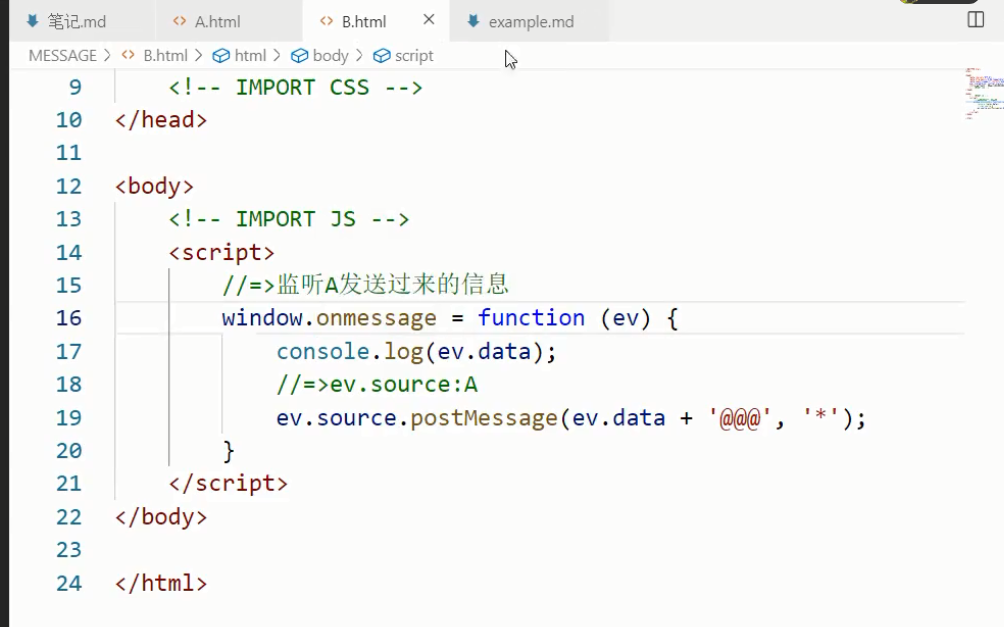Click the HTML file icon in breadcrumb
This screenshot has width=1004, height=627.
coord(128,55)
